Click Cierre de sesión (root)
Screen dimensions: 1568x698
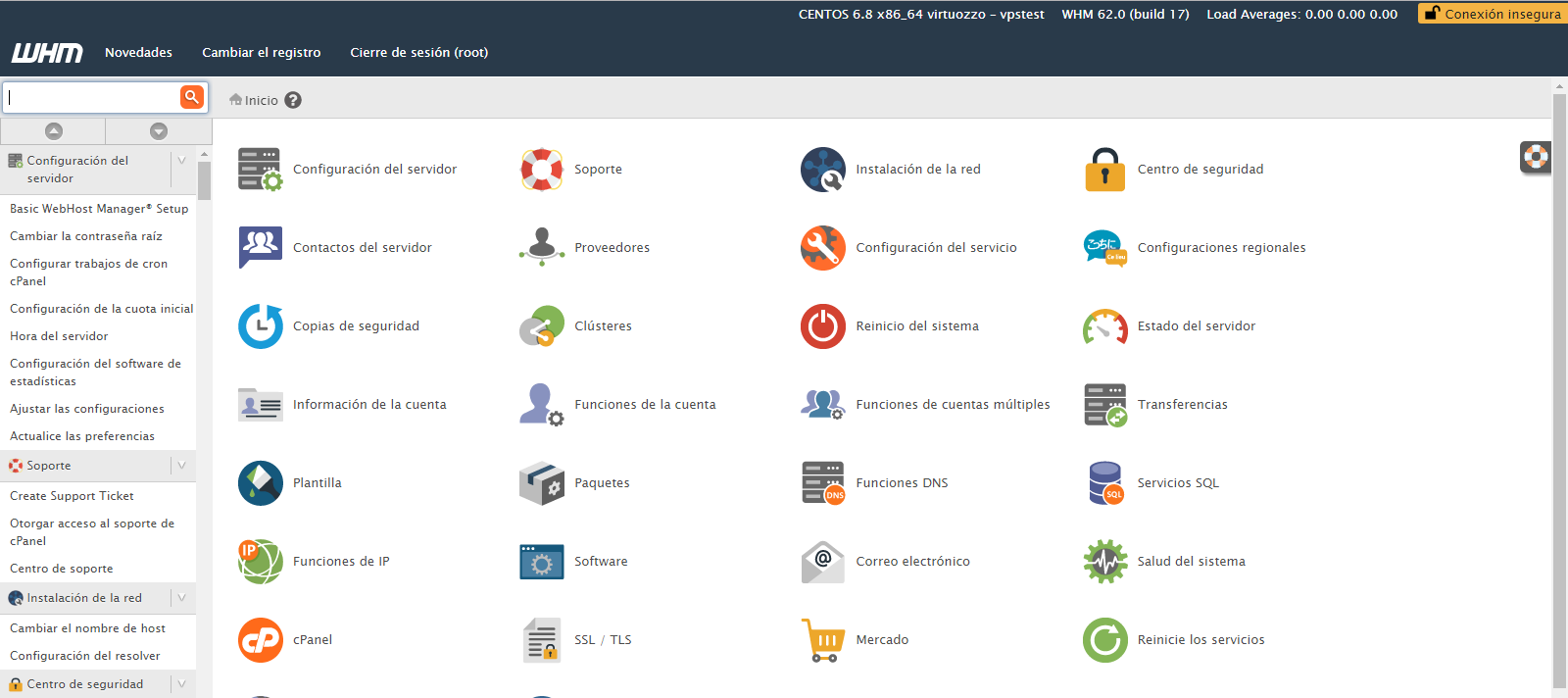click(x=419, y=53)
